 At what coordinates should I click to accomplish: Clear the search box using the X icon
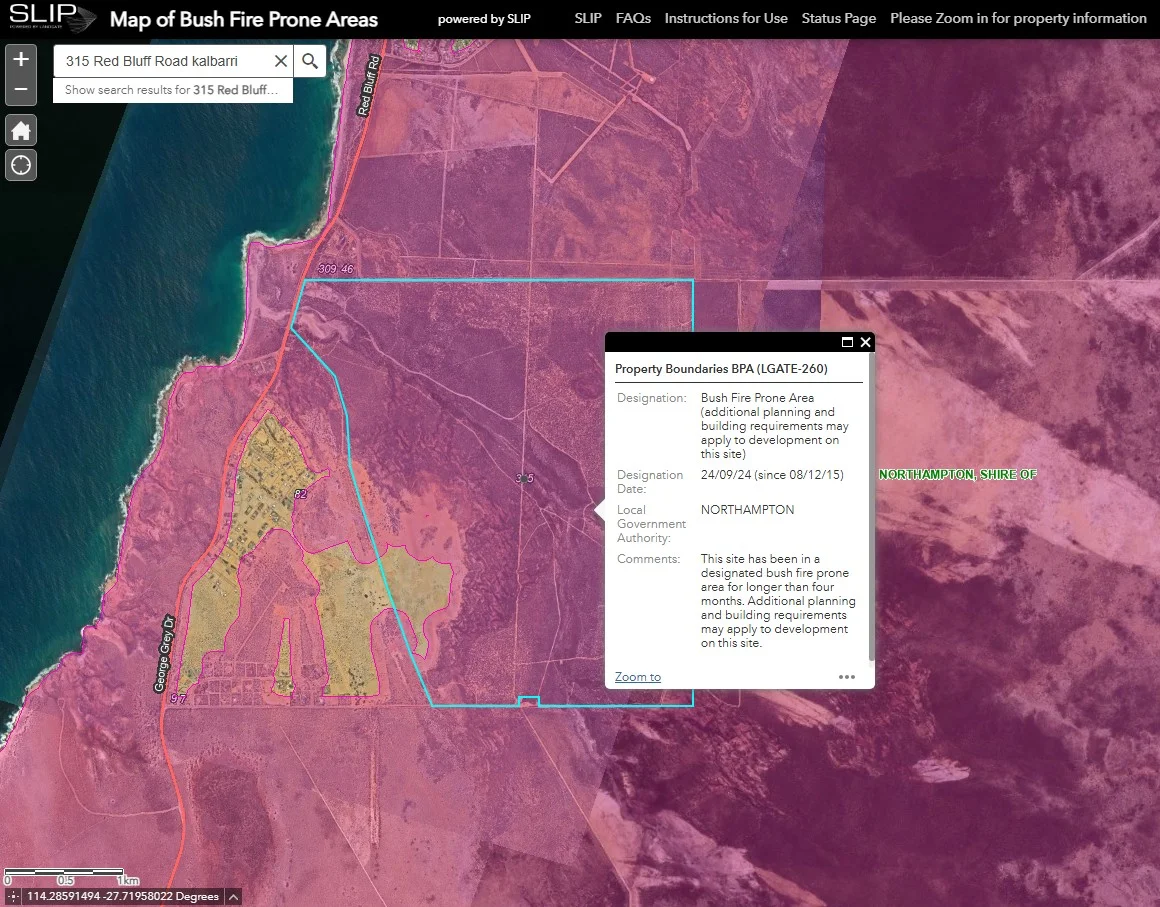pyautogui.click(x=280, y=60)
